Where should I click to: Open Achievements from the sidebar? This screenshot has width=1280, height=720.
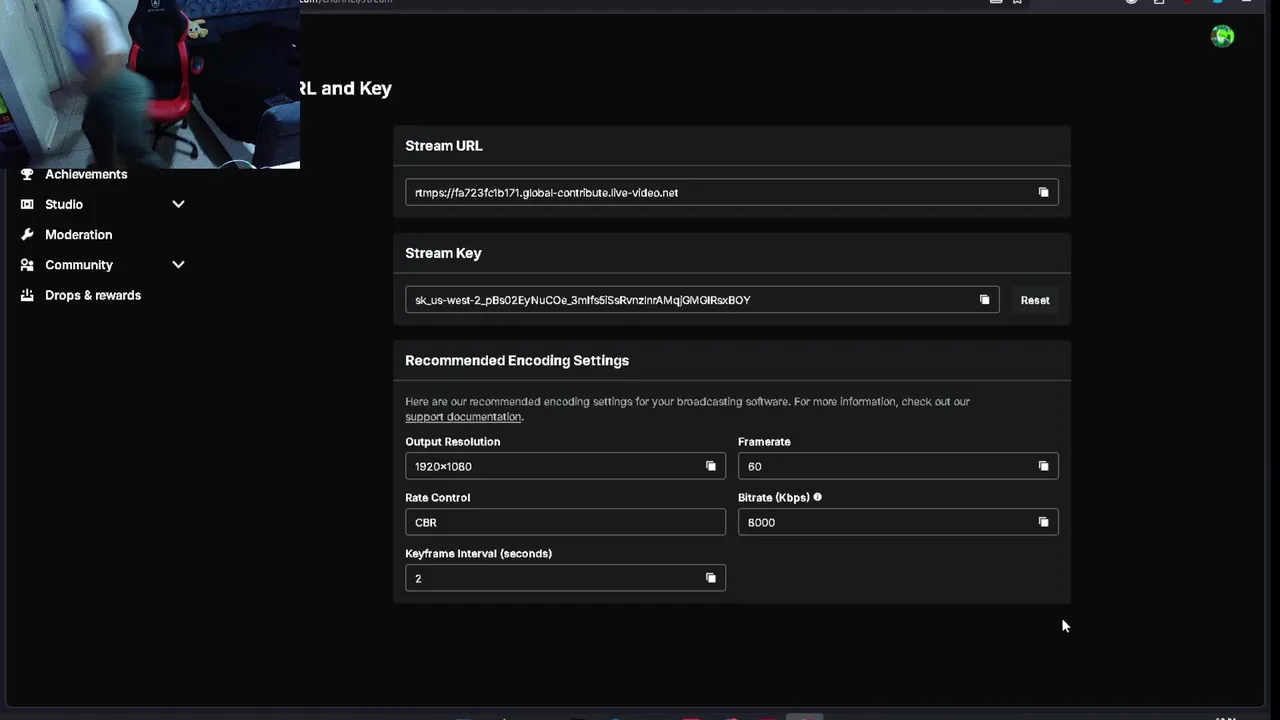point(86,174)
